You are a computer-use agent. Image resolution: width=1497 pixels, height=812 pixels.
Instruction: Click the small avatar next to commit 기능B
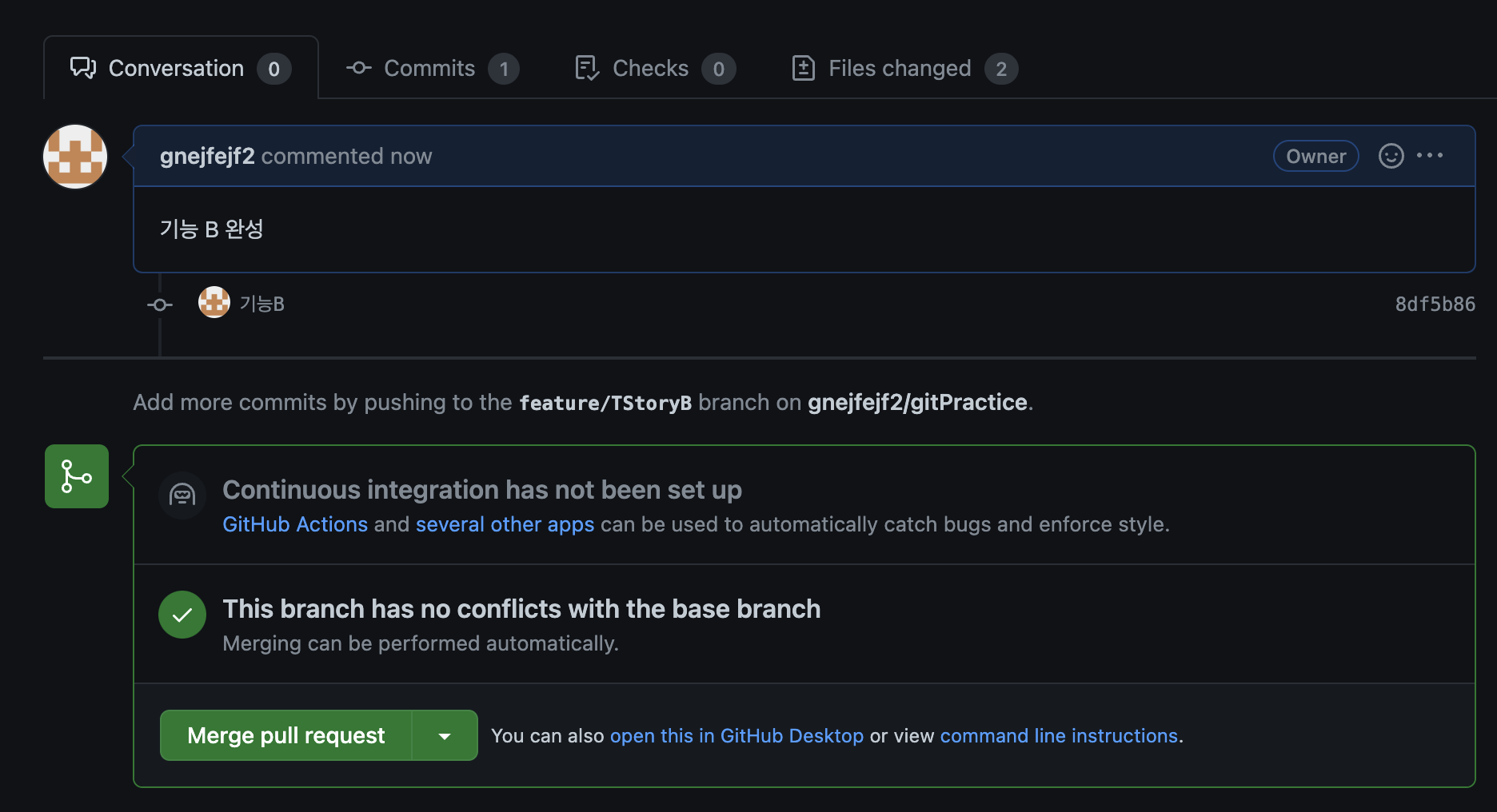point(214,303)
